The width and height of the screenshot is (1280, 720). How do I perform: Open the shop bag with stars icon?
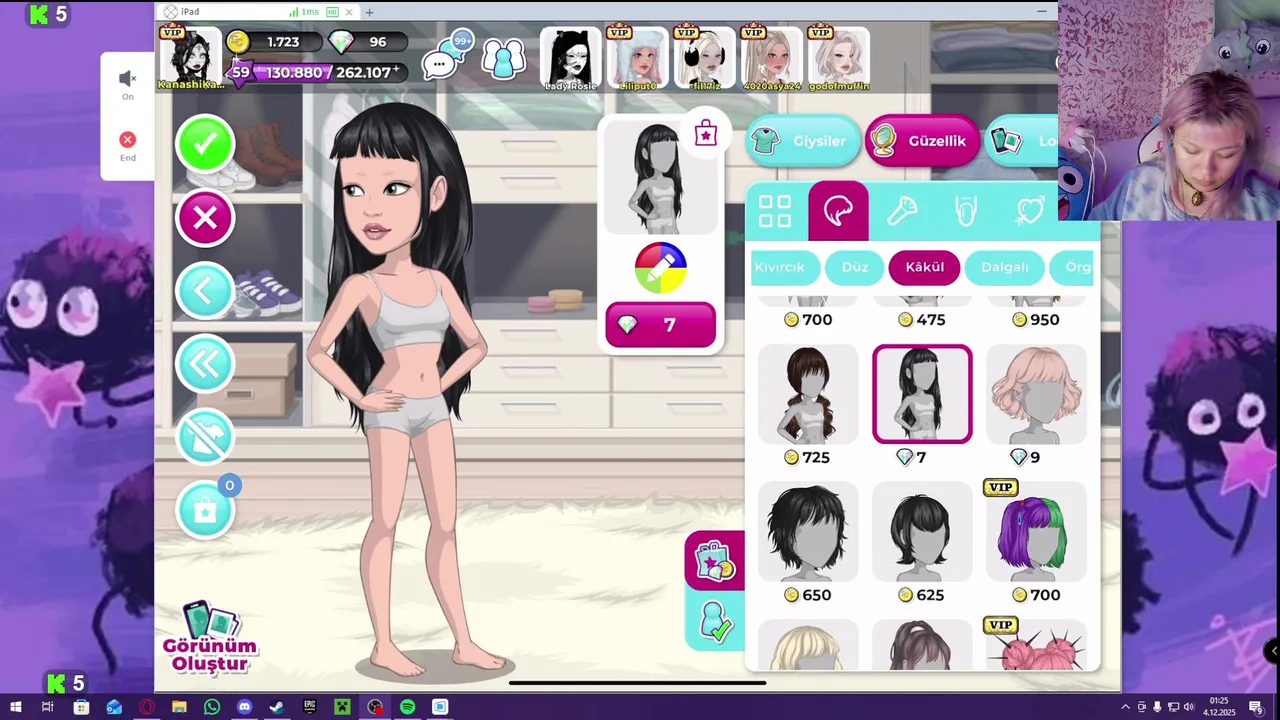coord(715,560)
